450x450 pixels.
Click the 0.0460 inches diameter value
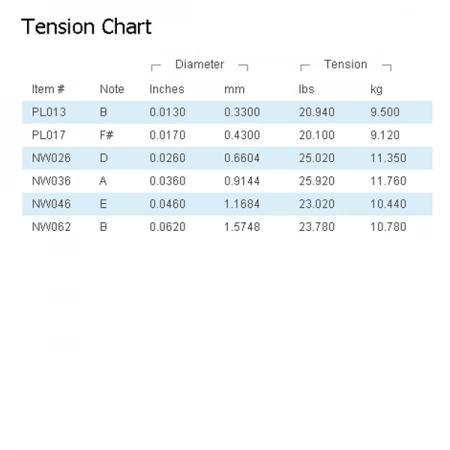click(167, 204)
